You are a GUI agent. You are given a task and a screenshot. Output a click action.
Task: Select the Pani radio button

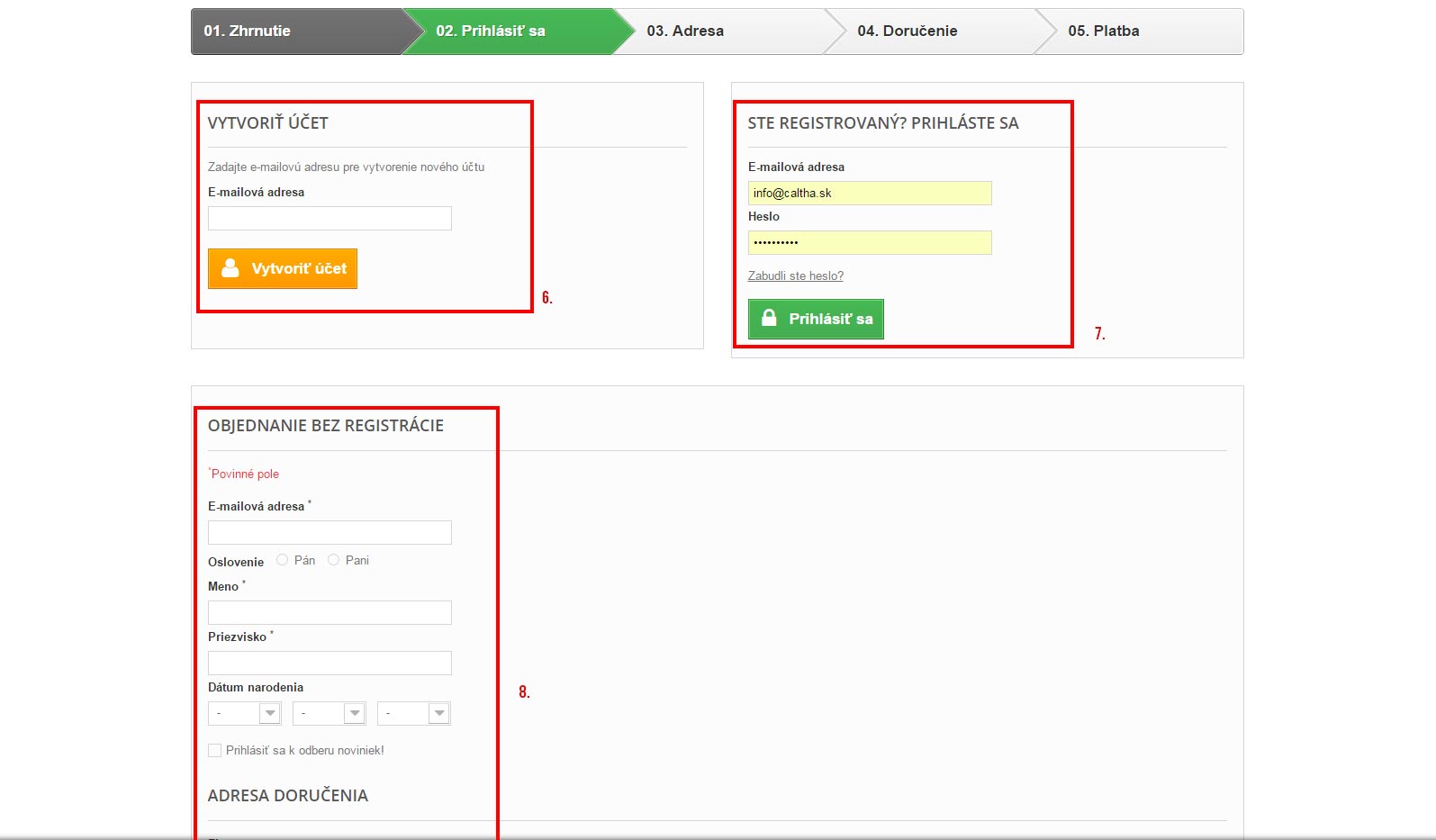tap(333, 560)
